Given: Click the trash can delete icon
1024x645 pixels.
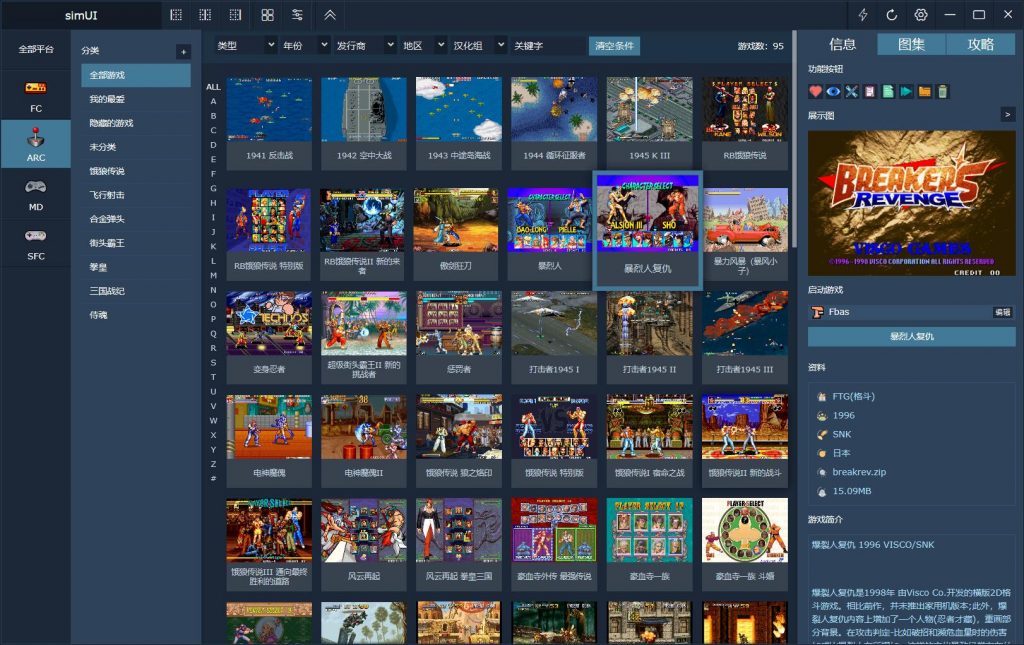Looking at the screenshot, I should tap(943, 91).
